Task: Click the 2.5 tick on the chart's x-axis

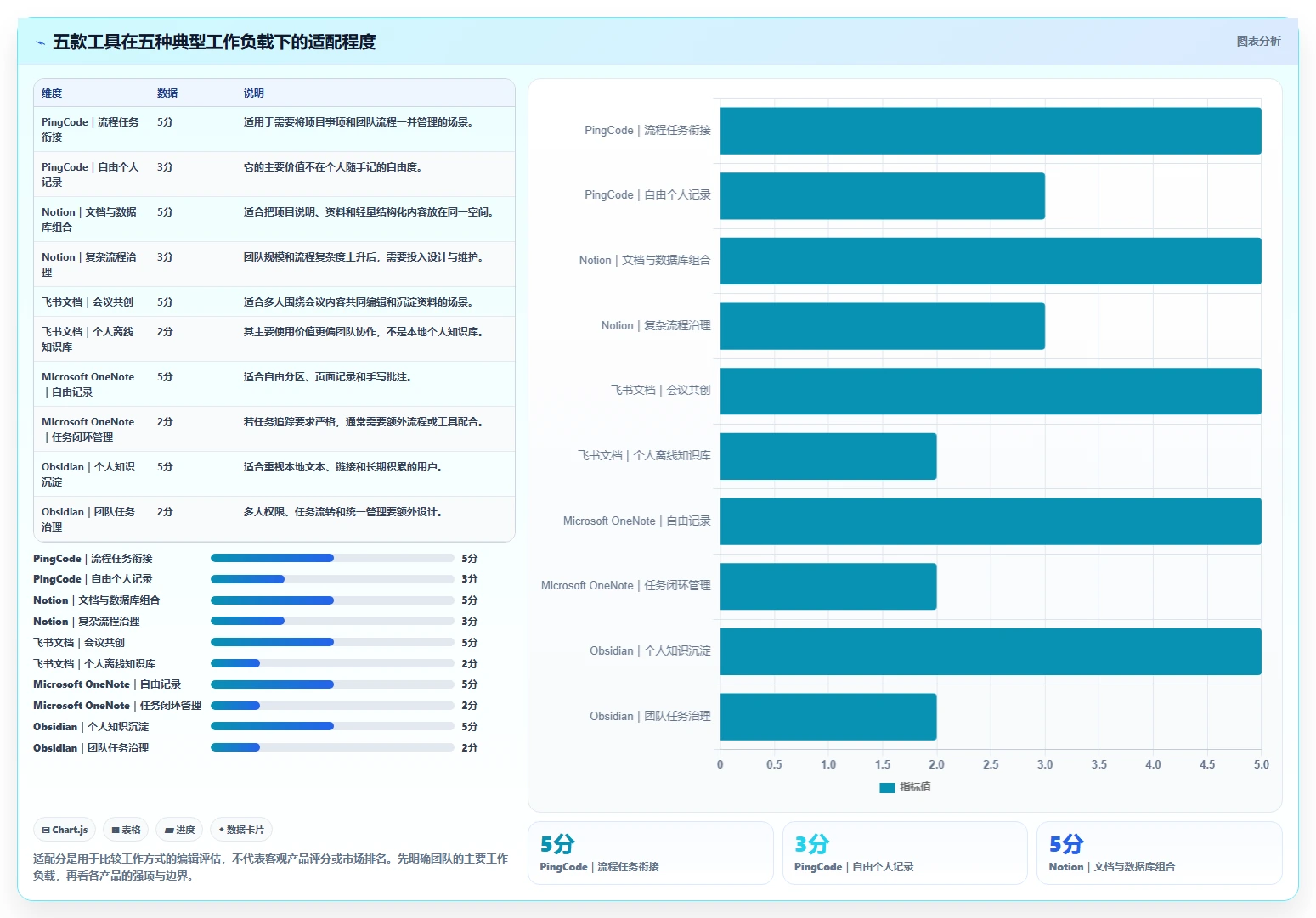Action: 991,764
